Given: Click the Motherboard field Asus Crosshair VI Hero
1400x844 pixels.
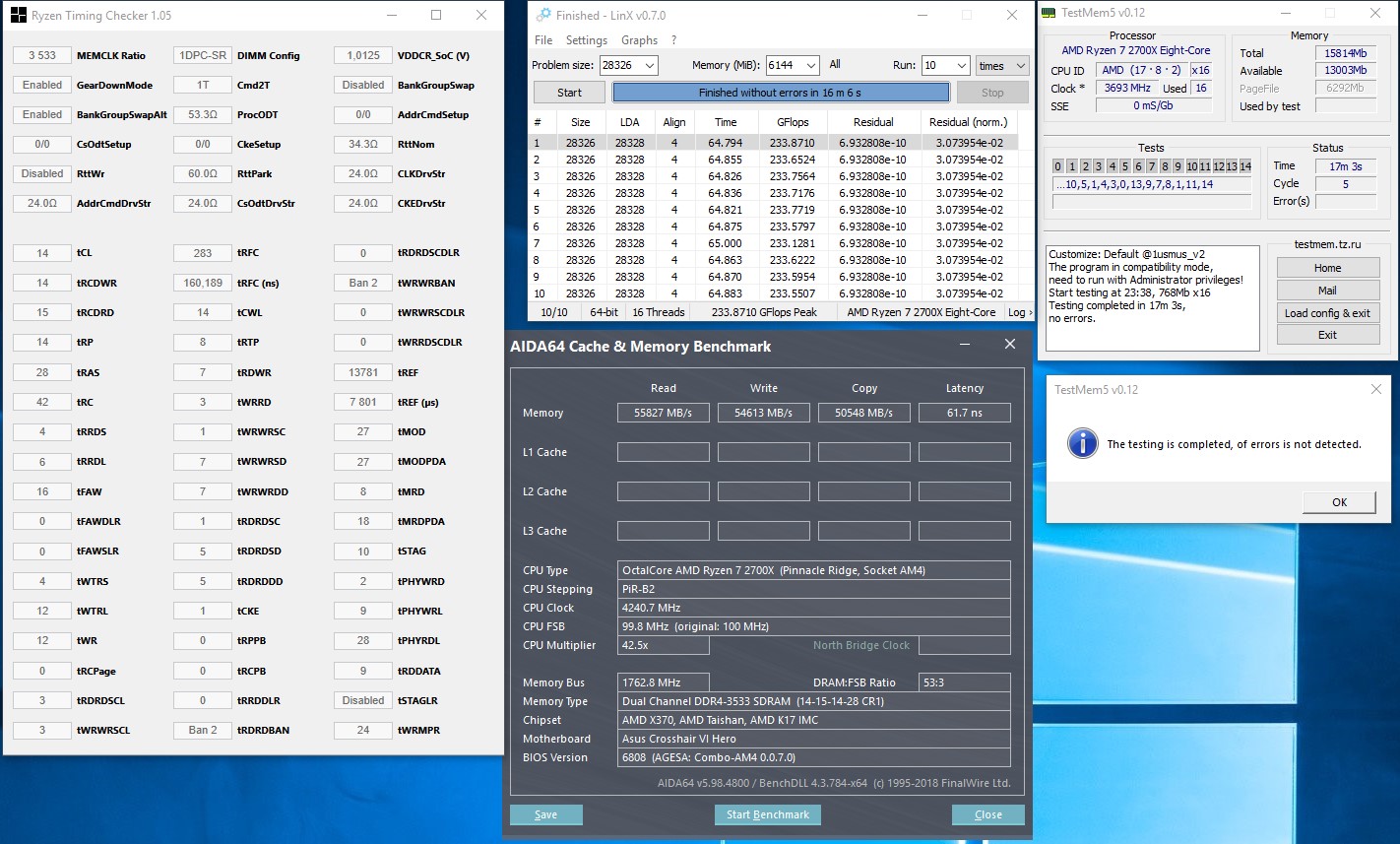Looking at the screenshot, I should point(814,739).
